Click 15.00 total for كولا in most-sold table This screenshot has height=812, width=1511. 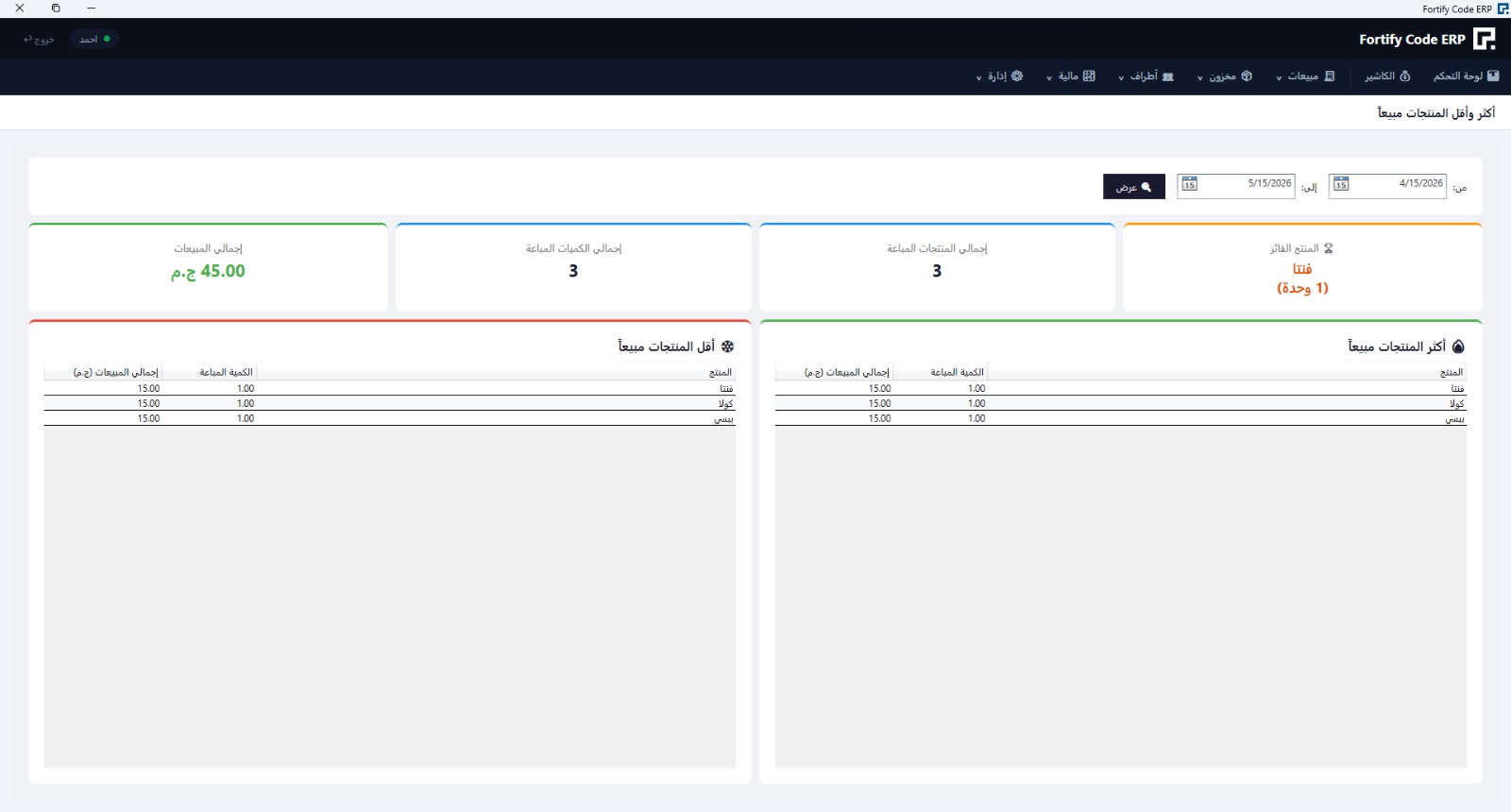point(879,403)
